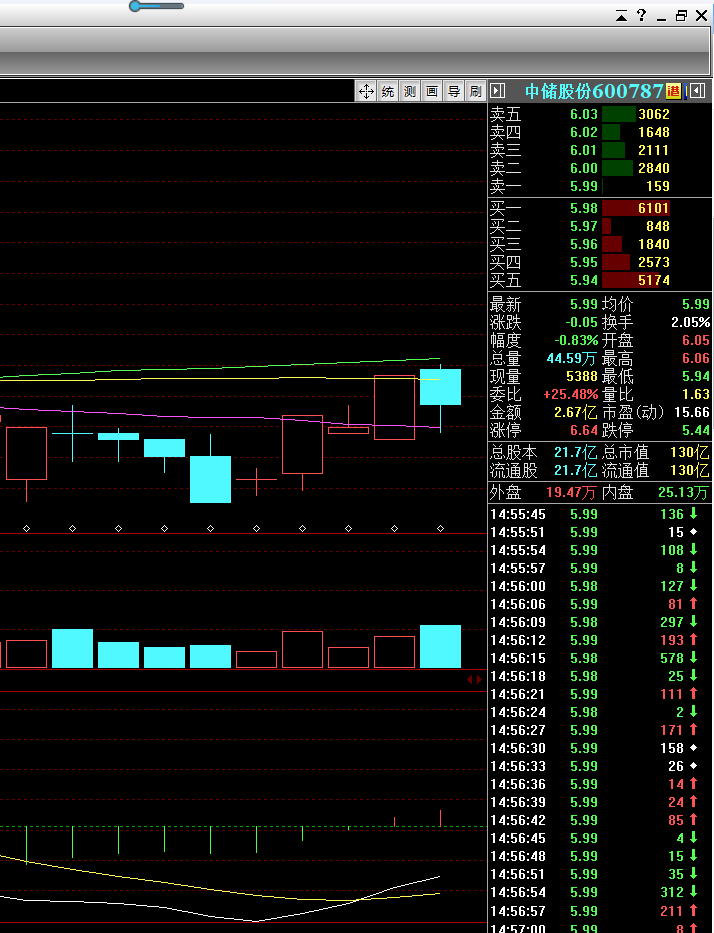Click the 刷 refresh tool
This screenshot has width=714, height=933.
475,91
